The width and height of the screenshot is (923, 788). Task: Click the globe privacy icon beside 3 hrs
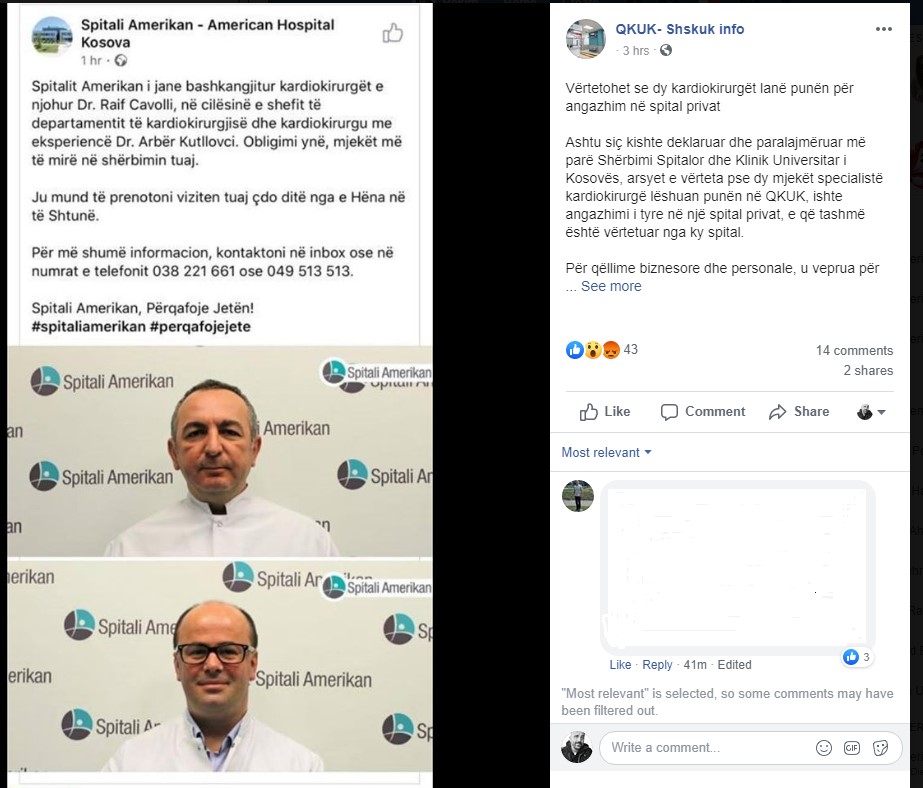click(x=666, y=51)
